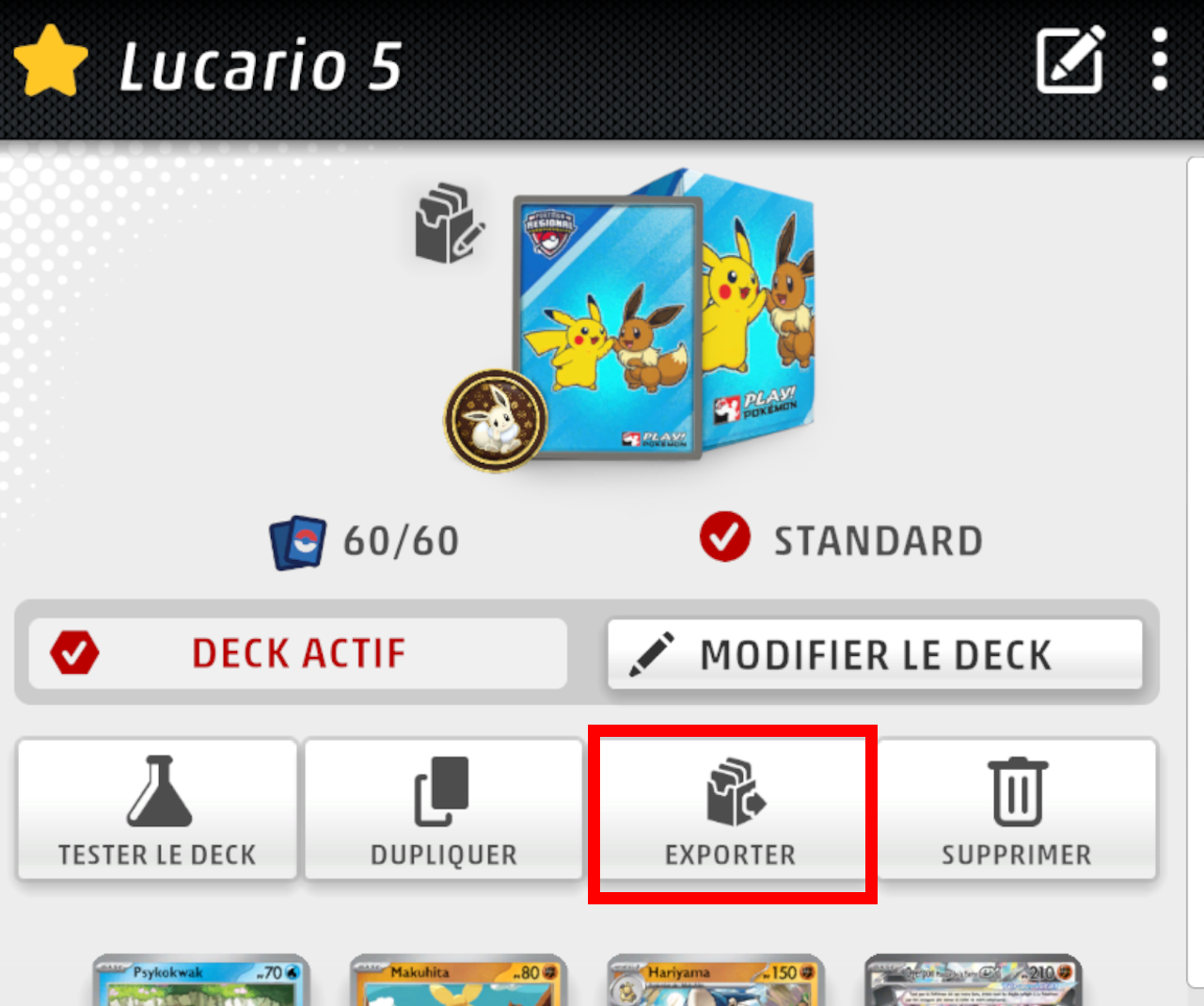This screenshot has width=1204, height=1006.
Task: Click the Exporter deck icon
Action: [736, 792]
